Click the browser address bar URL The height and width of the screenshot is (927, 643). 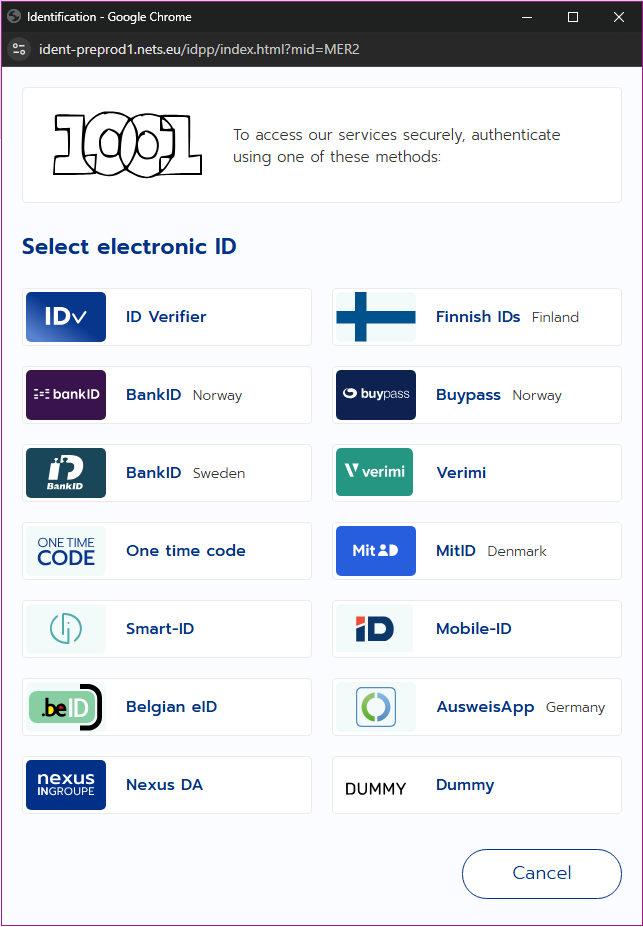tap(199, 50)
